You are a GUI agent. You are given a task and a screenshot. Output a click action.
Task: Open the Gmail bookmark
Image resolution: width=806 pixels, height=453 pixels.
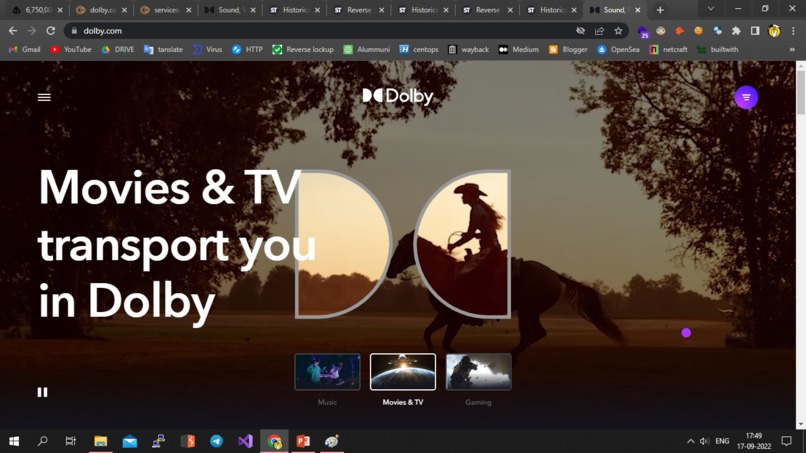[x=25, y=49]
